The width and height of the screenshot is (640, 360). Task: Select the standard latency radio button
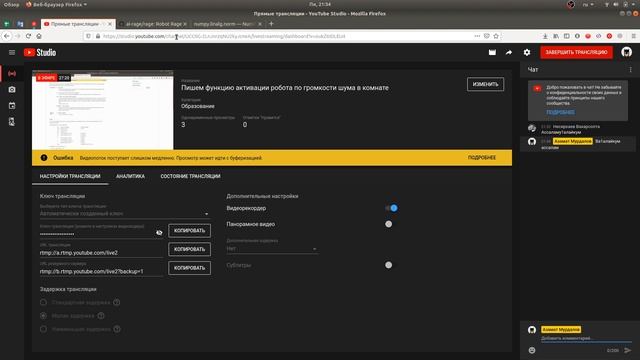pos(43,302)
